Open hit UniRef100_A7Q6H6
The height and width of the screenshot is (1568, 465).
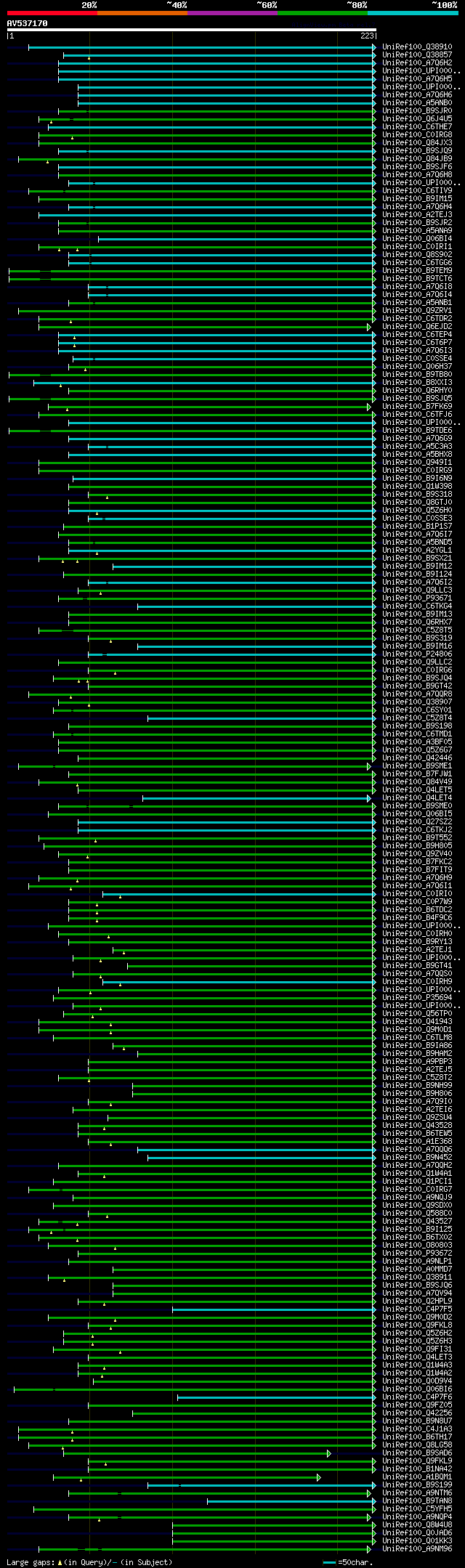[x=417, y=95]
